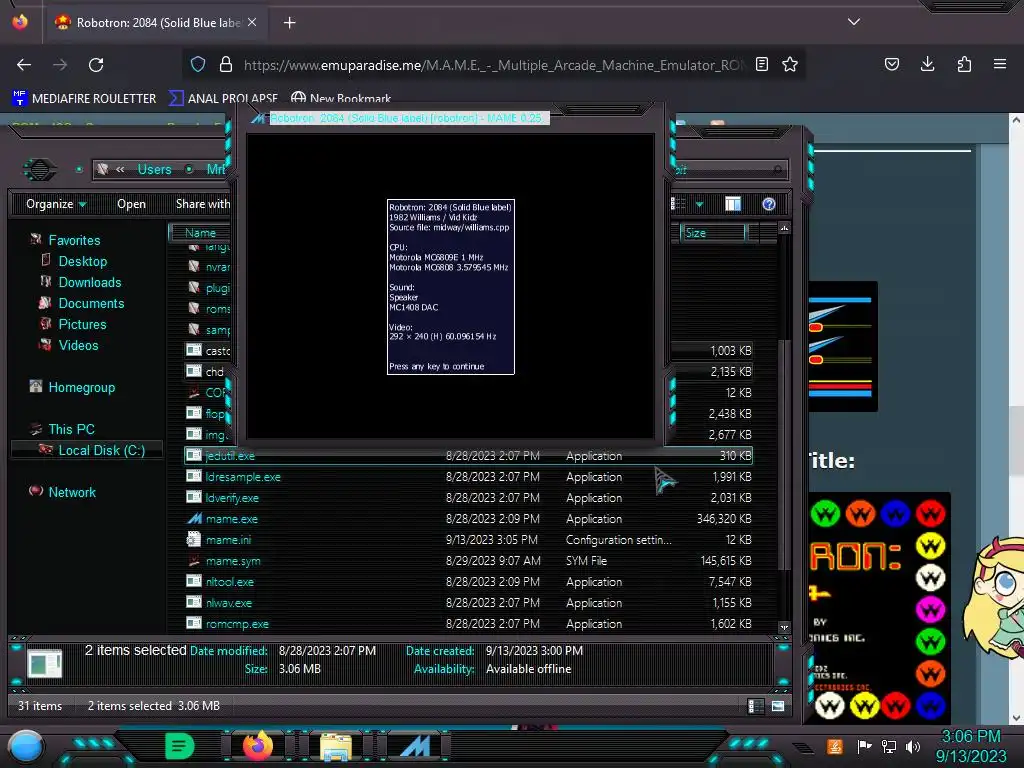Open Network in navigation pane
Image resolution: width=1024 pixels, height=768 pixels.
[72, 492]
